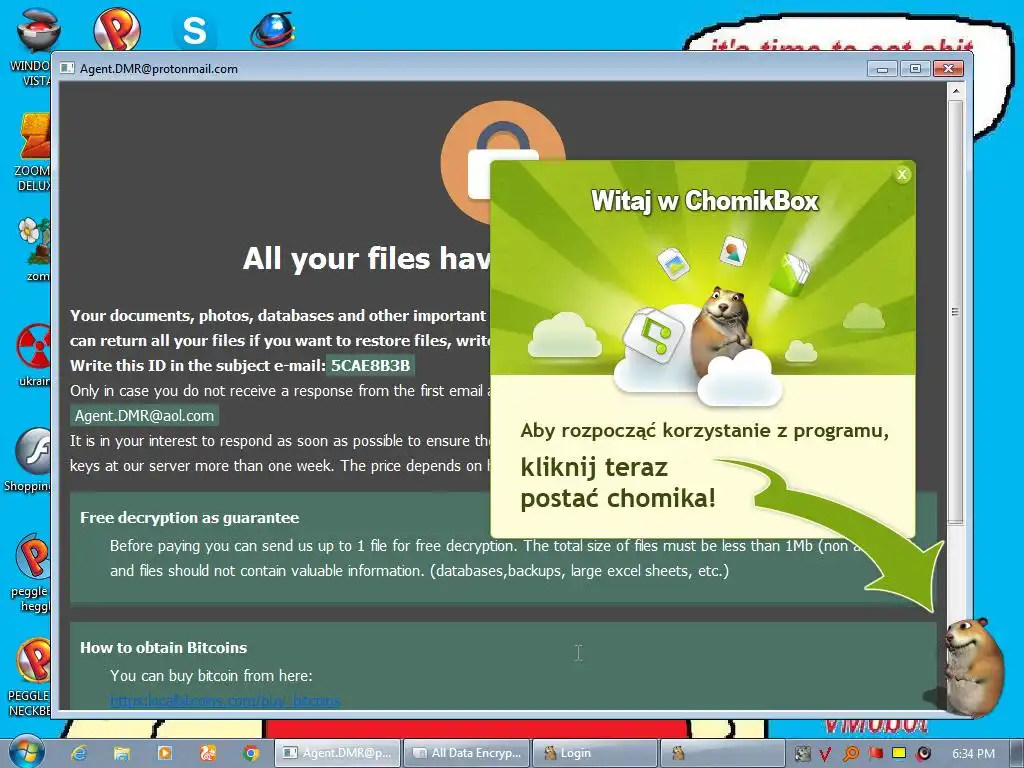1024x768 pixels.
Task: Open the top Peggle P desktop icon
Action: (x=116, y=29)
